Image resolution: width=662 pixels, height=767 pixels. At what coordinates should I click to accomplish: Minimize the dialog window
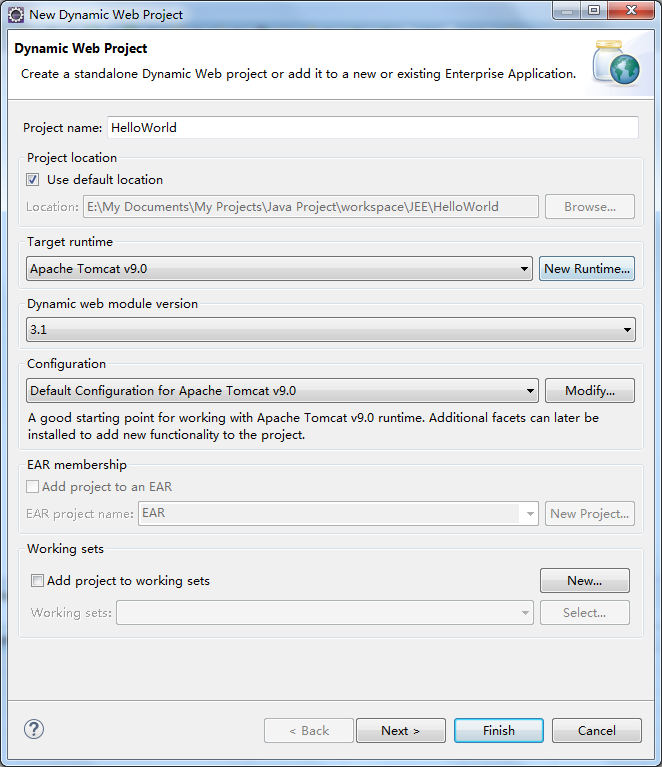point(565,12)
